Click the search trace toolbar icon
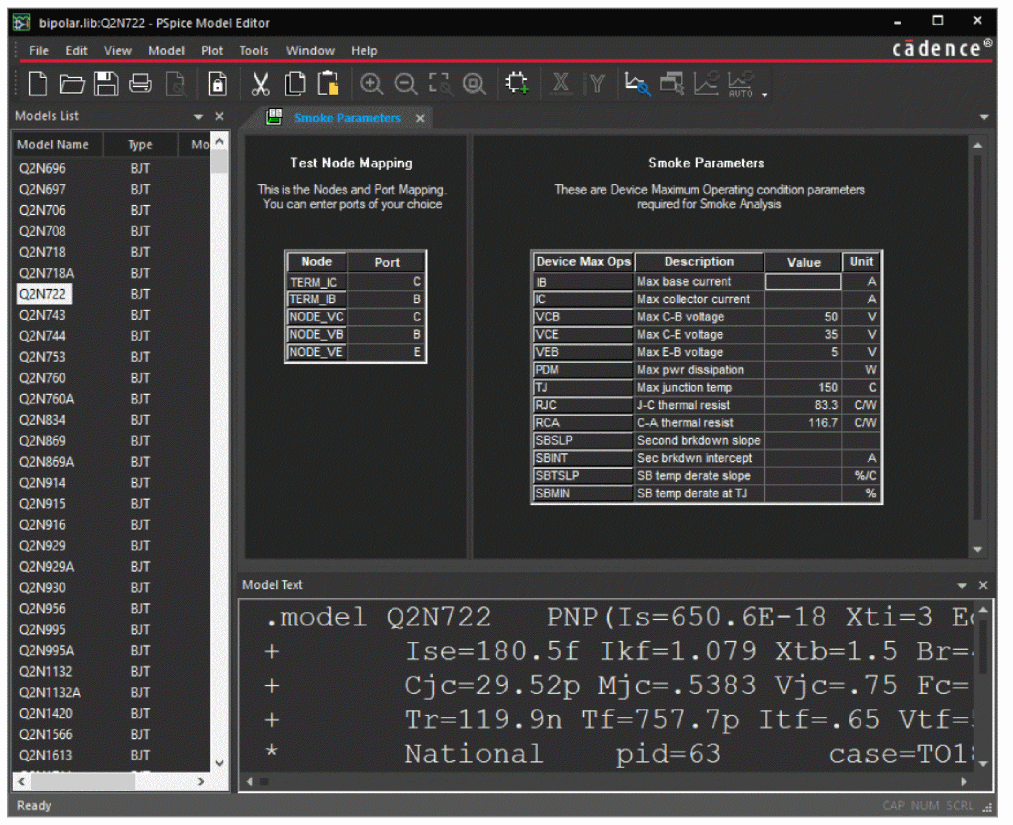This screenshot has height=825, width=1013. [637, 84]
